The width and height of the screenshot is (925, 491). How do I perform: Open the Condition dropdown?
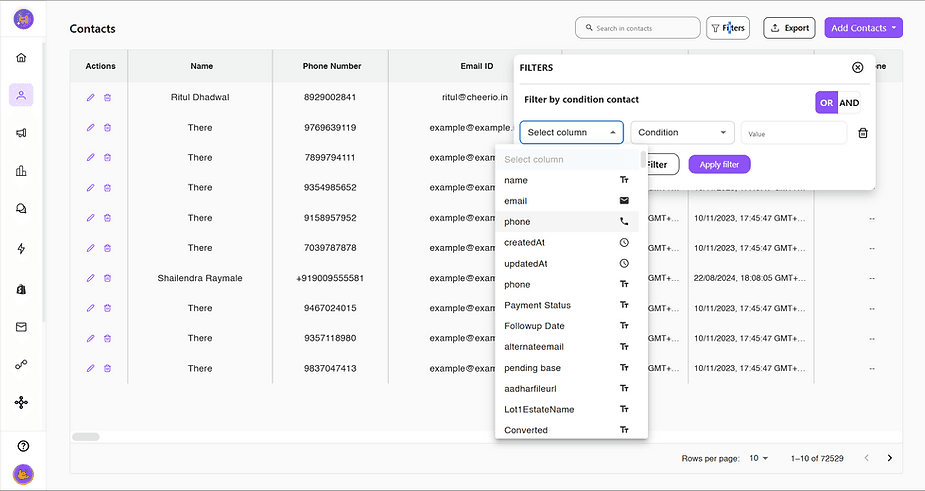(683, 133)
